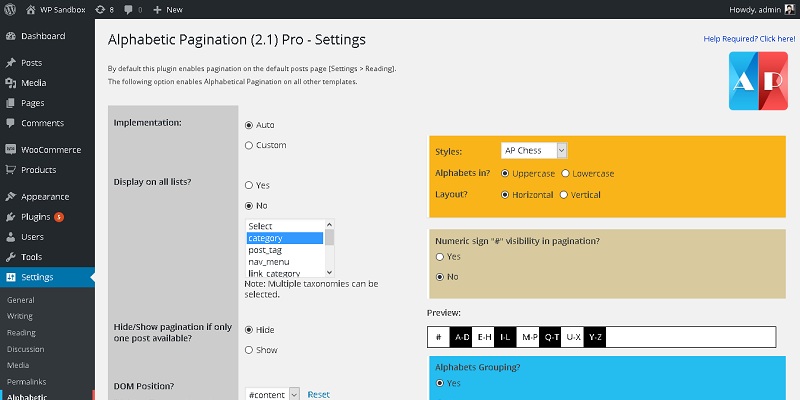Select Auto implementation radio
The height and width of the screenshot is (400, 800).
pos(249,125)
